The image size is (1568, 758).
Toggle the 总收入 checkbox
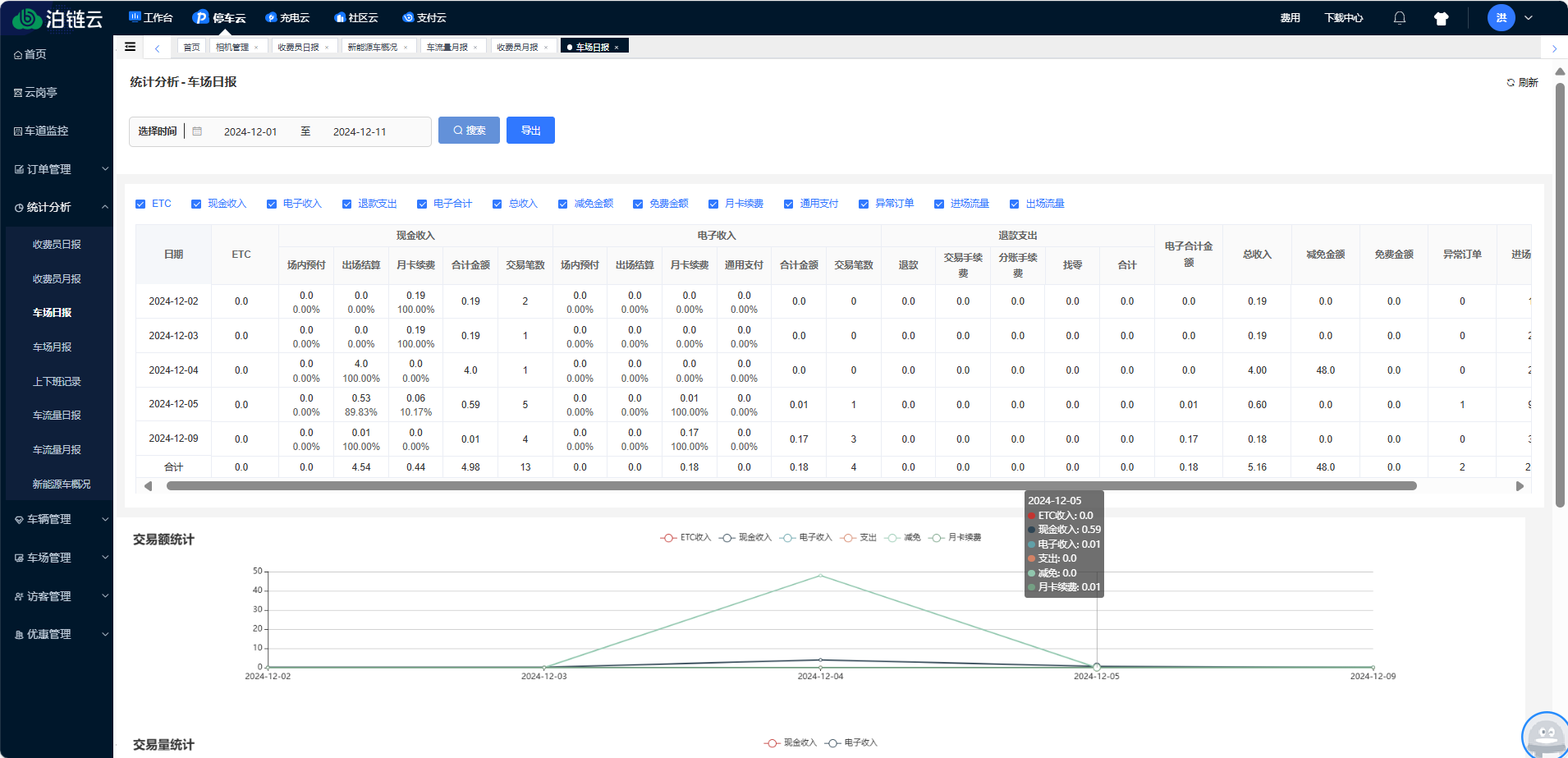(x=497, y=204)
